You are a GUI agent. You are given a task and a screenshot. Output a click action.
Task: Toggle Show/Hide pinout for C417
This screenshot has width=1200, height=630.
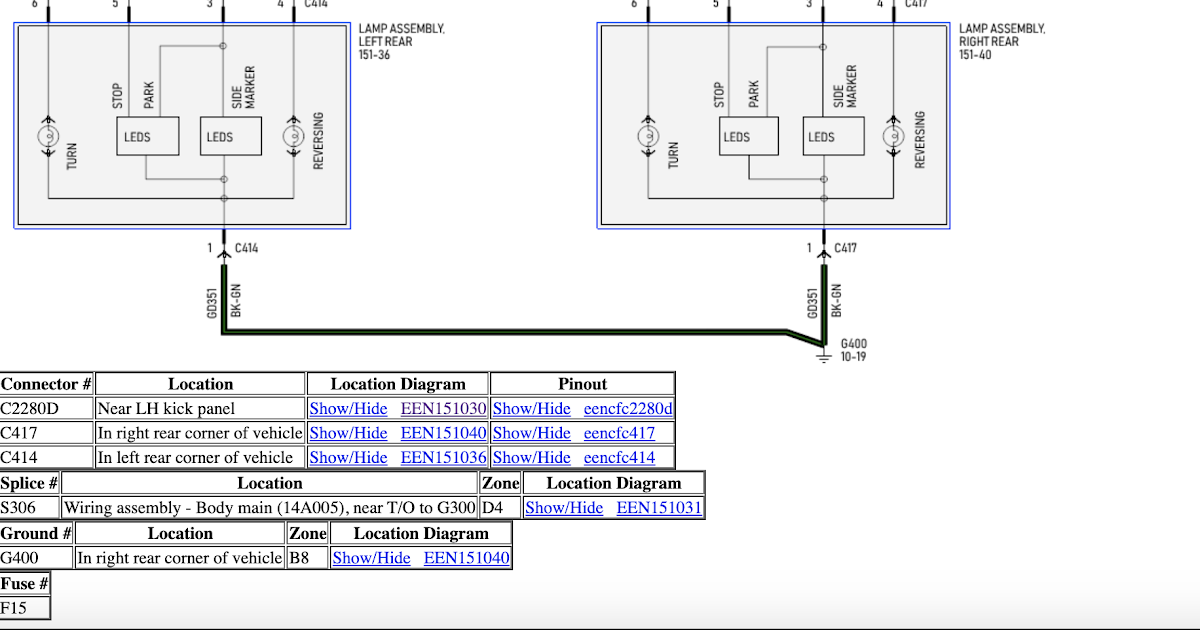pyautogui.click(x=532, y=433)
